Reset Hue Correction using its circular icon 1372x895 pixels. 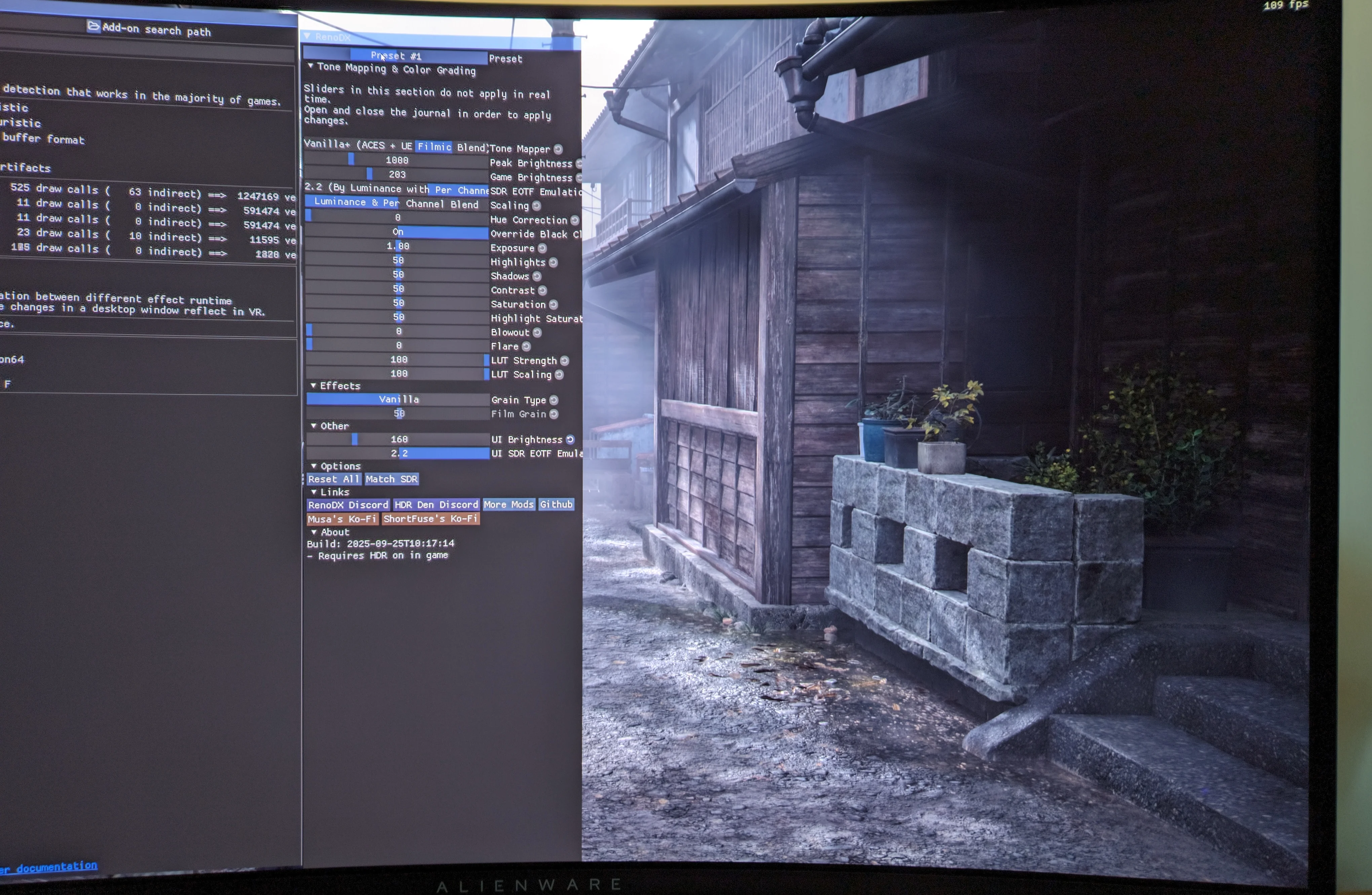coord(575,220)
